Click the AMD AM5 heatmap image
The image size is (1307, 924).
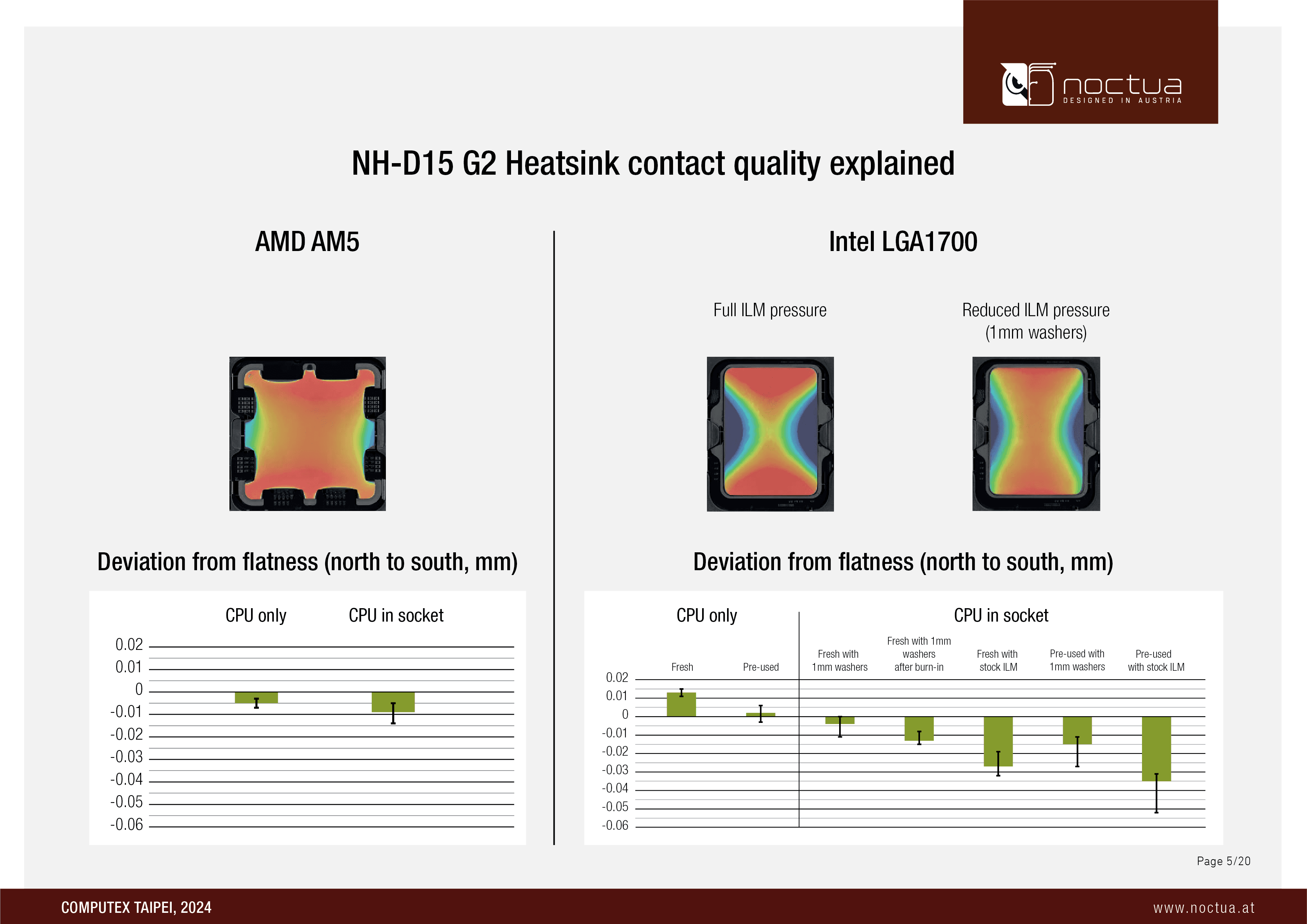[307, 434]
